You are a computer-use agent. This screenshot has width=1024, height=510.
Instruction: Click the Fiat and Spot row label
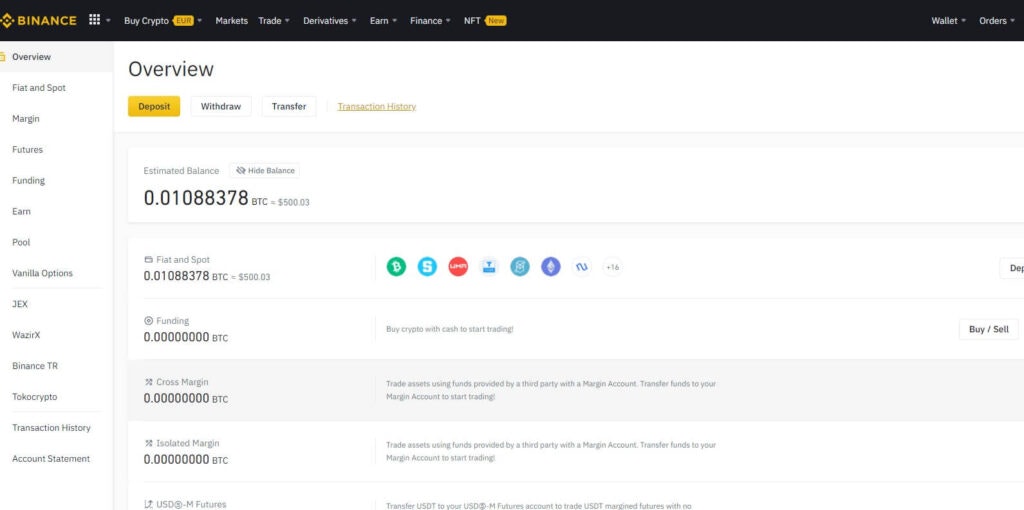pyautogui.click(x=183, y=259)
